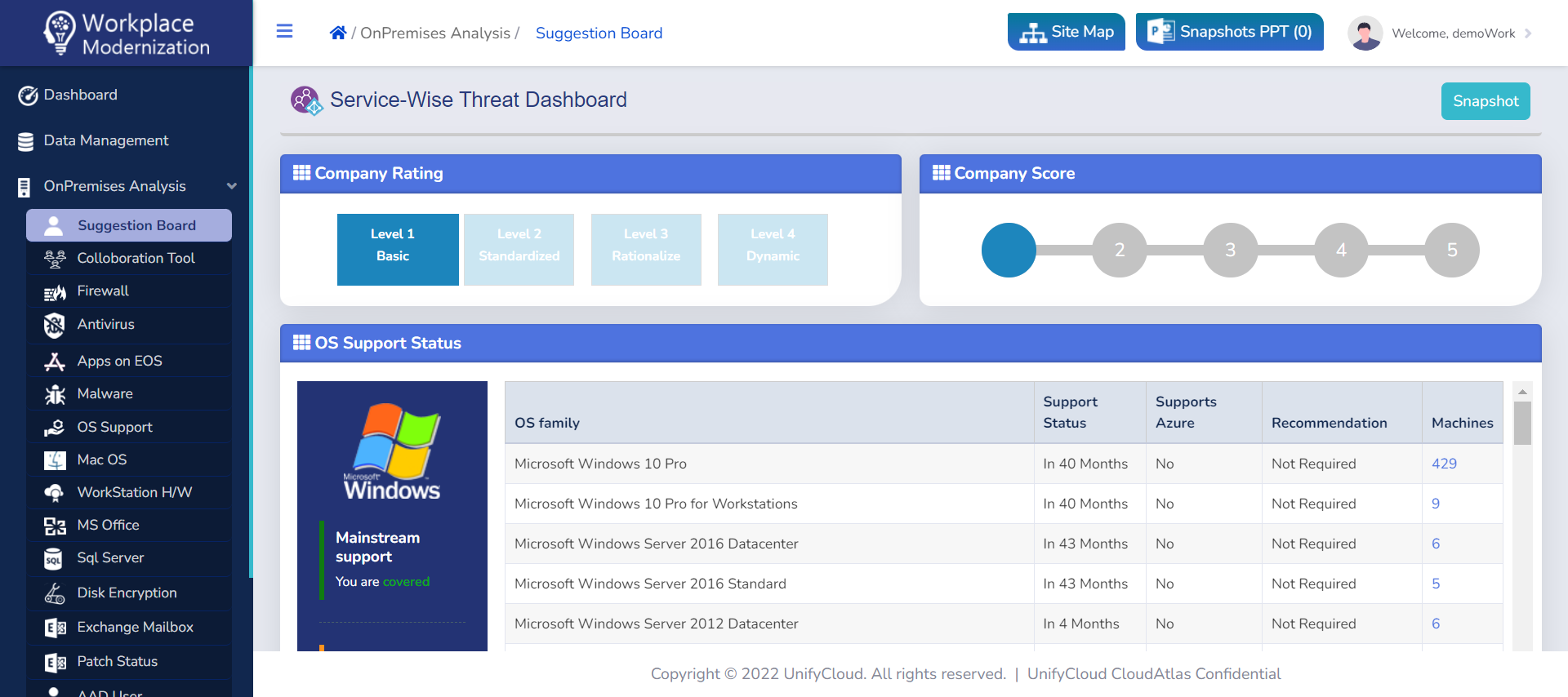Open the MS Office icon
The width and height of the screenshot is (1568, 697).
[x=55, y=526]
